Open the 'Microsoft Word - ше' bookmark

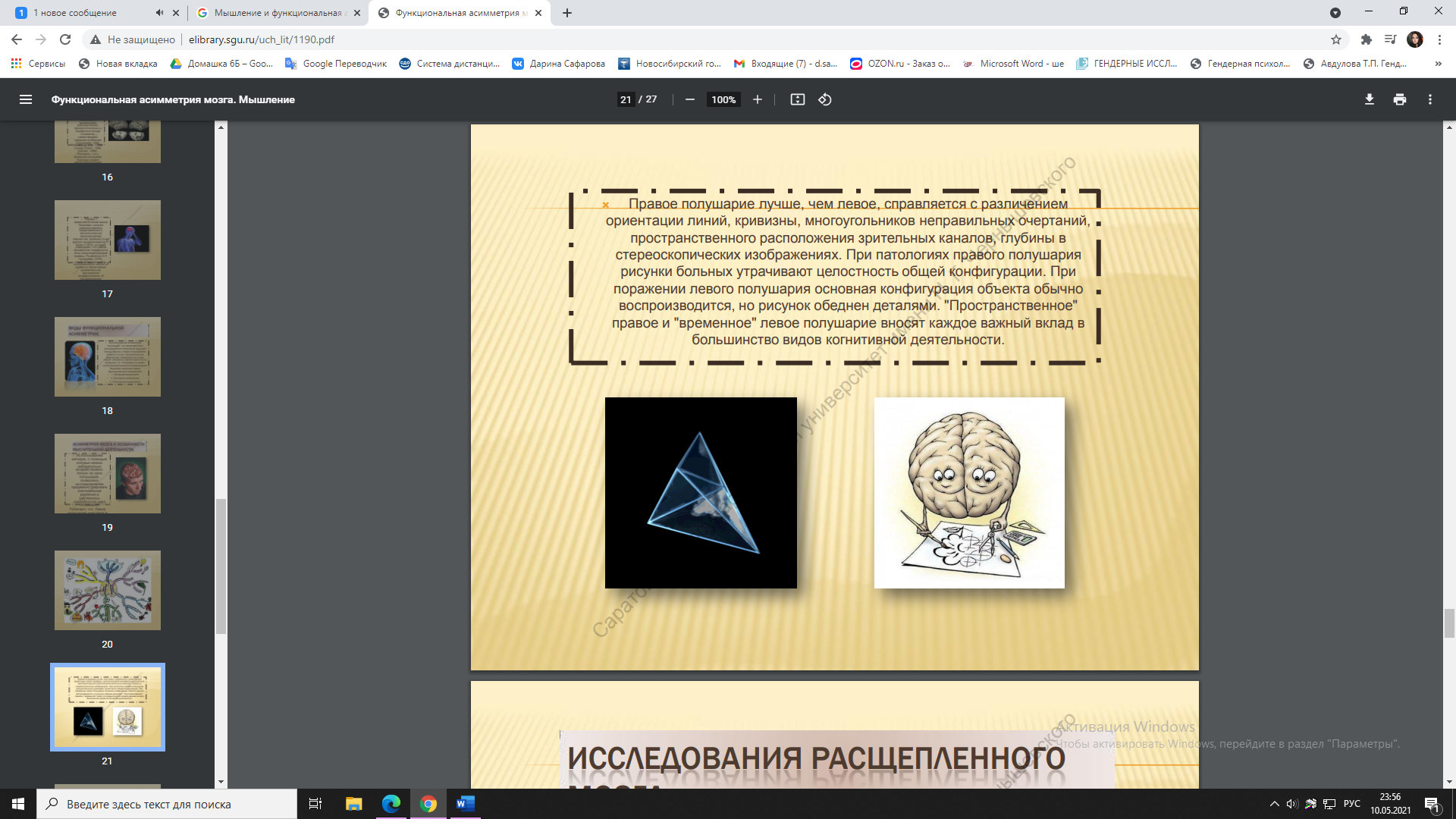click(x=1014, y=64)
